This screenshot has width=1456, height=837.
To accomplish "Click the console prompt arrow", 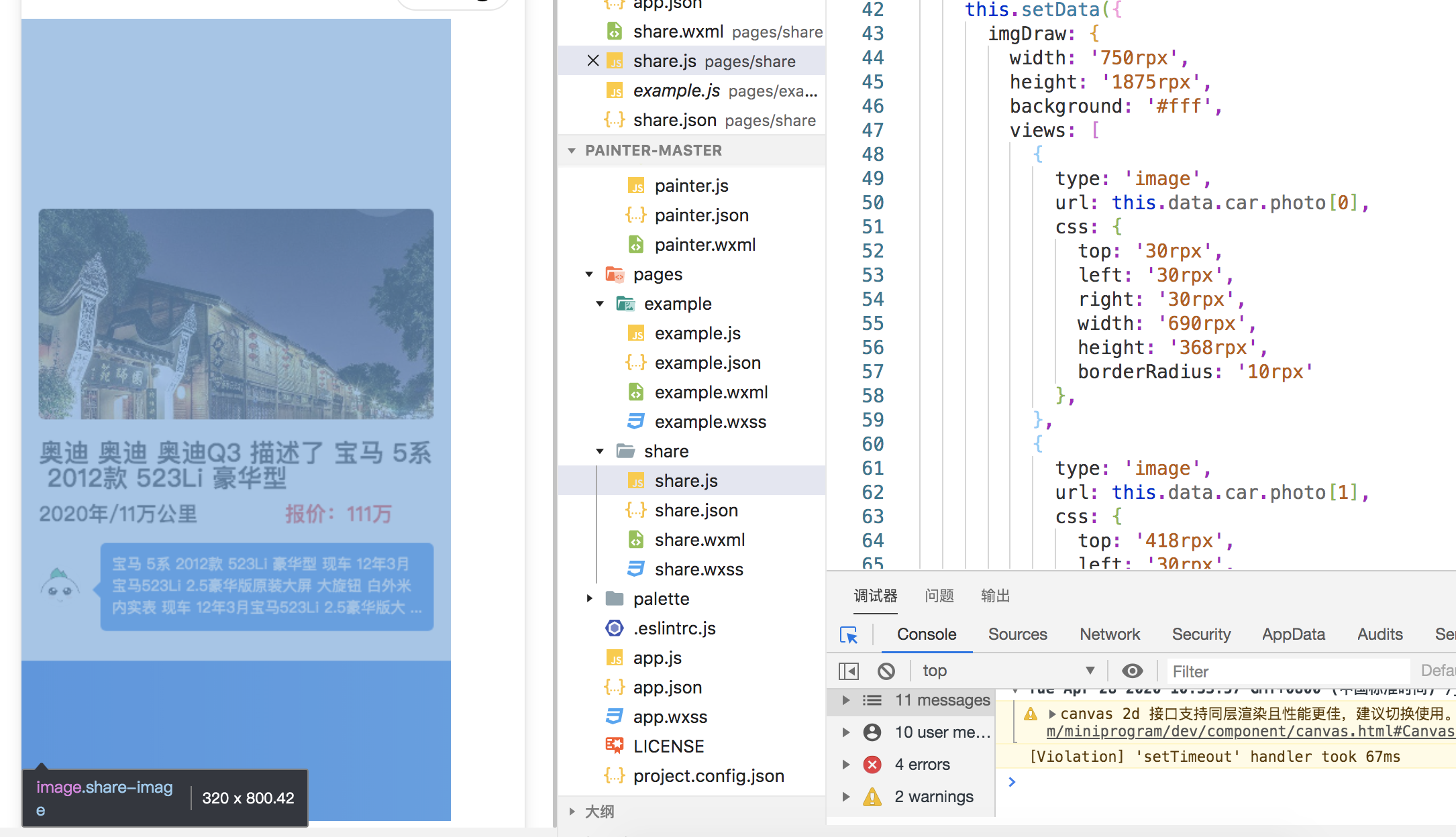I will [1012, 782].
